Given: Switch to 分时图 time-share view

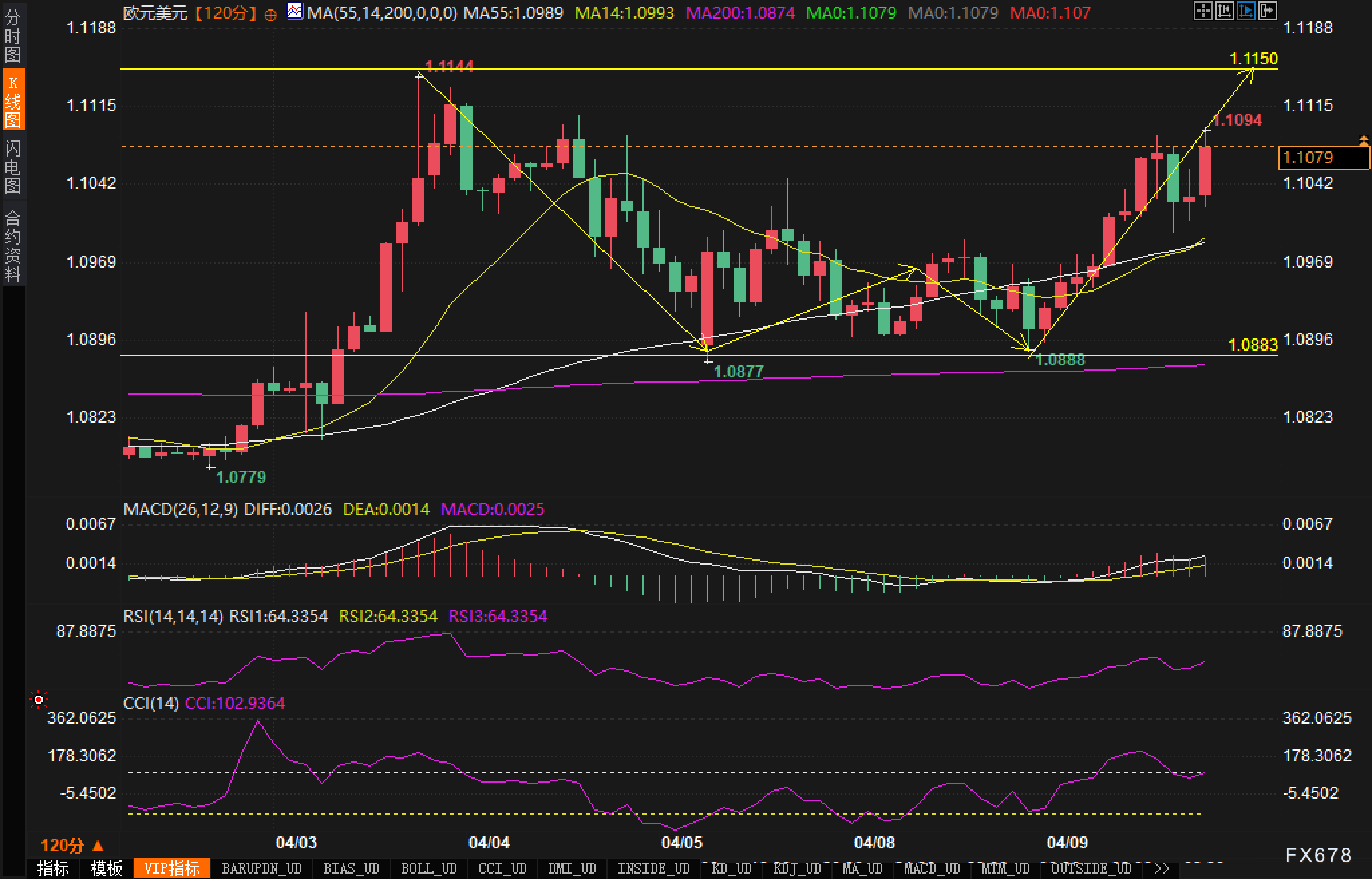Looking at the screenshot, I should [13, 36].
